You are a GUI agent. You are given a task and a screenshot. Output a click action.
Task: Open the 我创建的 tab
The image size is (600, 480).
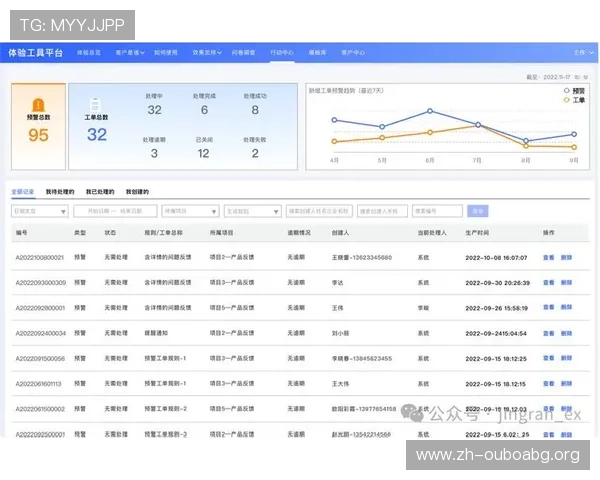[x=137, y=190]
